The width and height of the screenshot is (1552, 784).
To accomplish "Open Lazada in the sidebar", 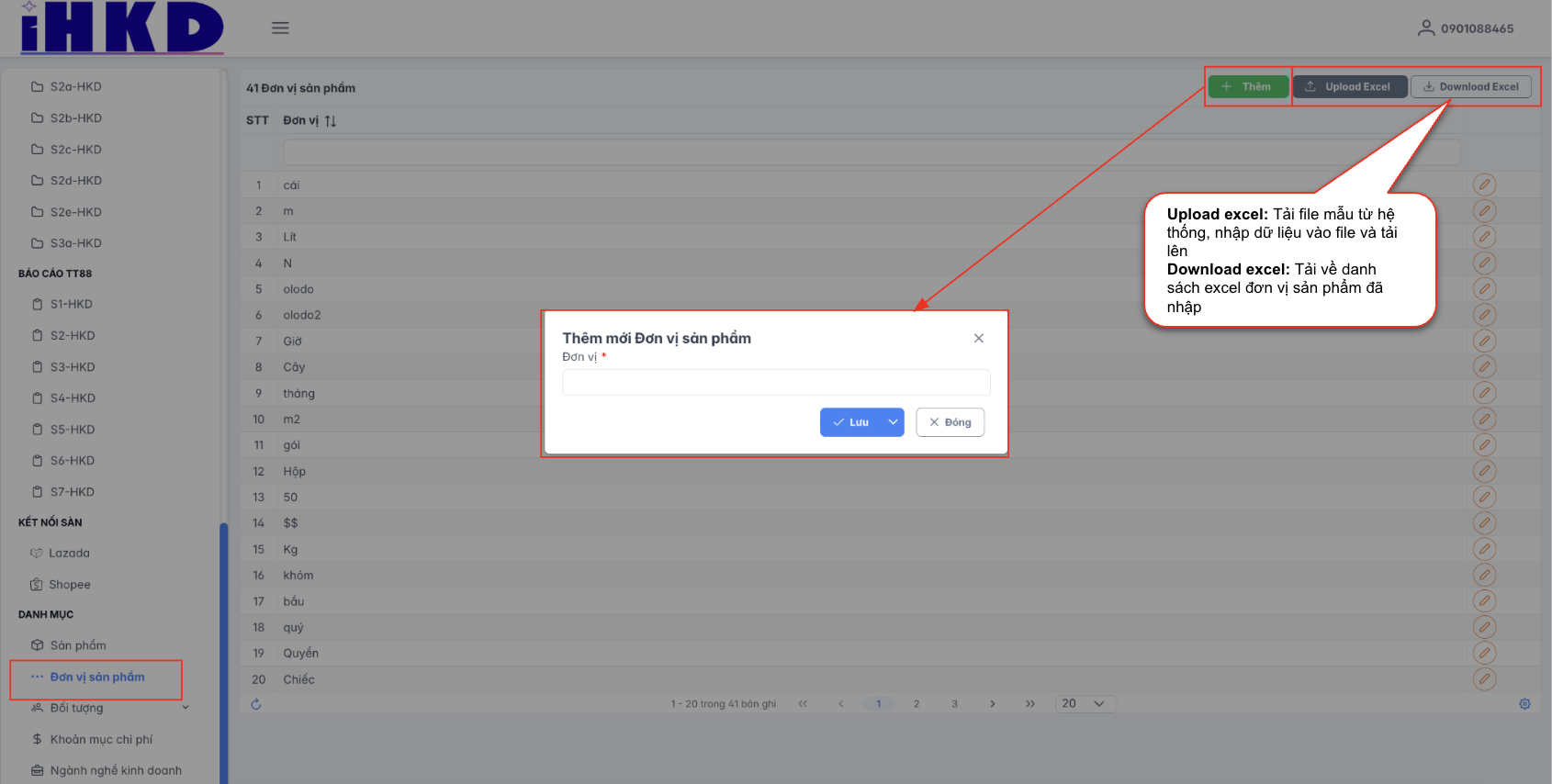I will (69, 554).
